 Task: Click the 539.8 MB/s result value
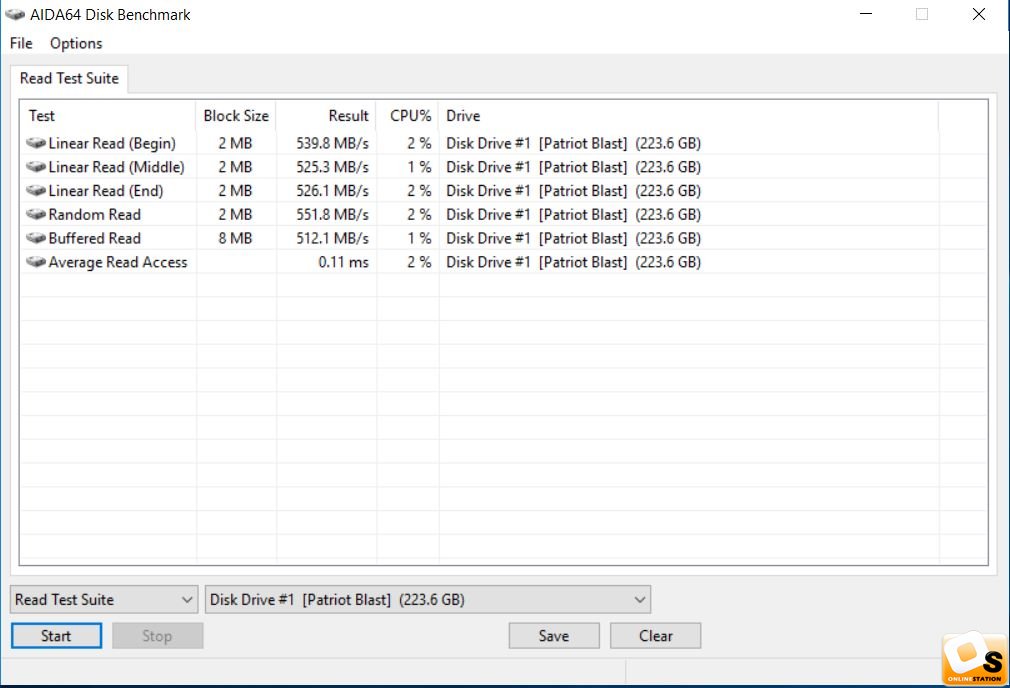(332, 143)
